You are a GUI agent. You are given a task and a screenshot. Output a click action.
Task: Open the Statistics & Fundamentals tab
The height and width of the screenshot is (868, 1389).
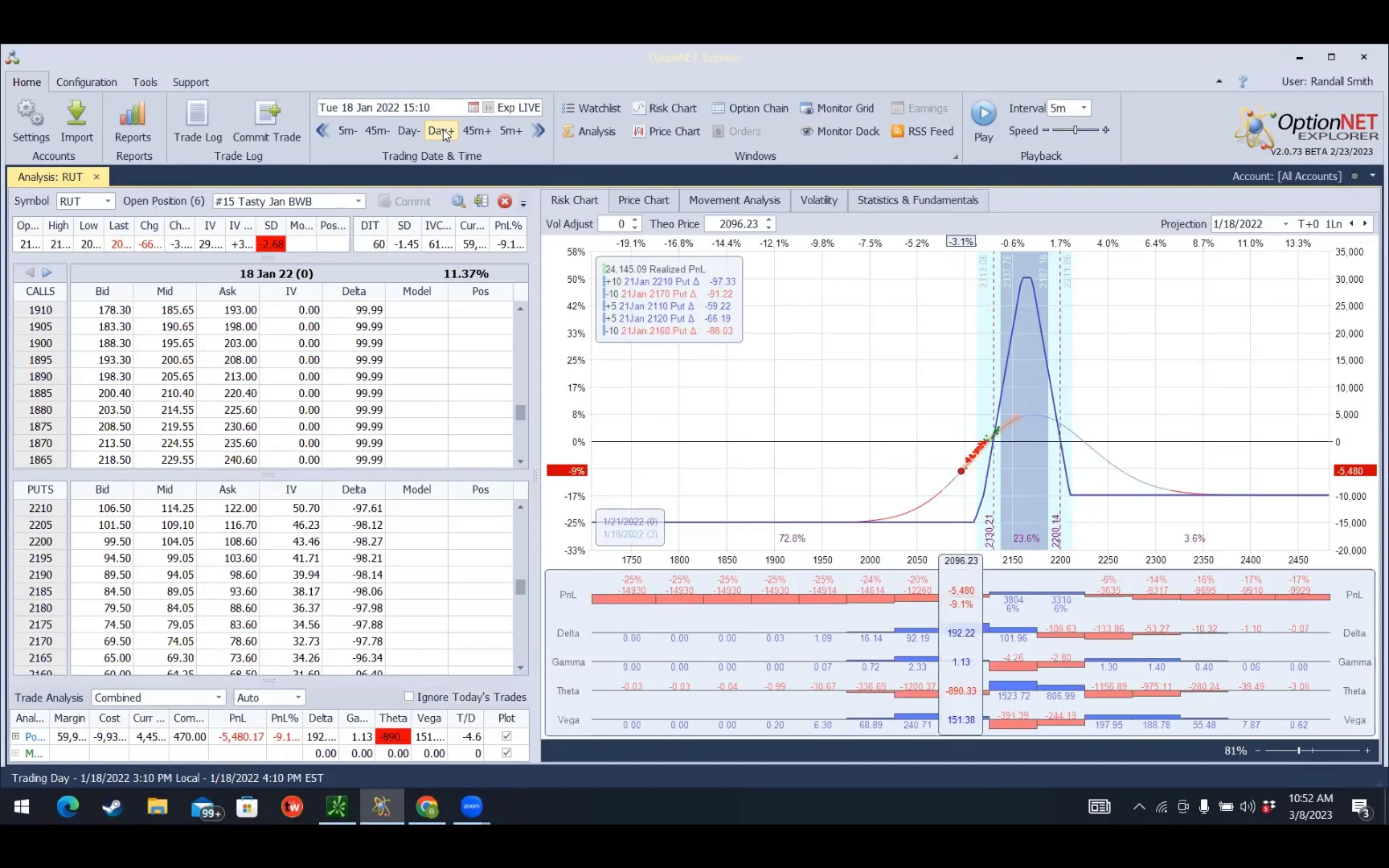point(918,200)
